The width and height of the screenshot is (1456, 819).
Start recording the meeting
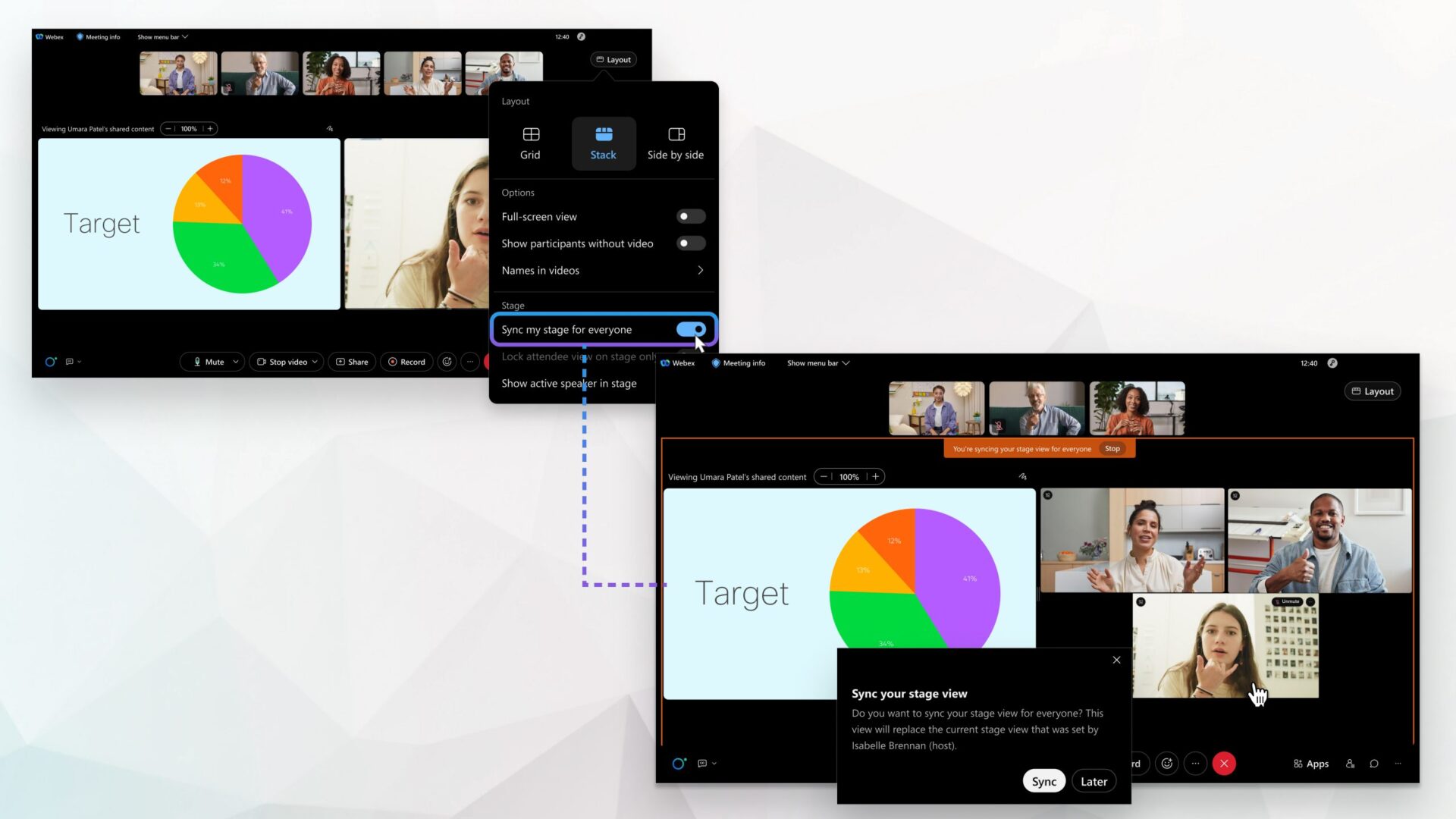(406, 362)
